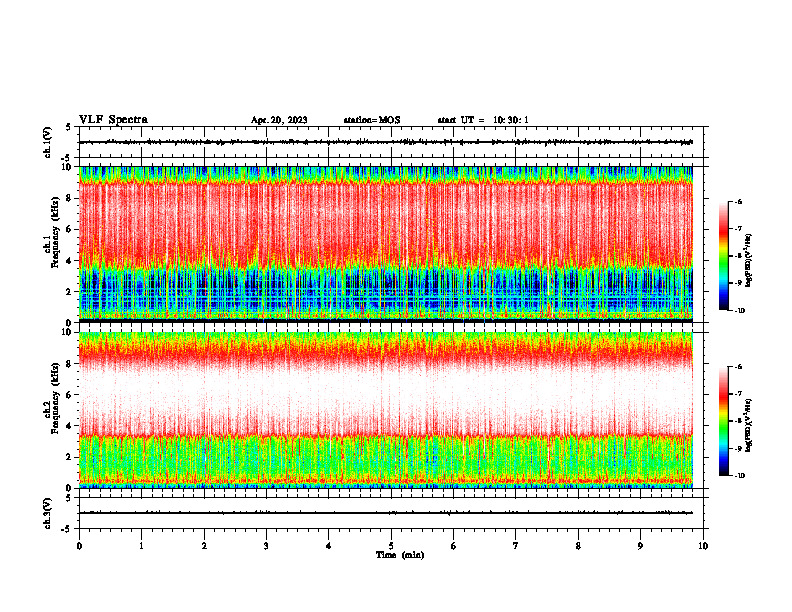
Task: Click the "10" frequency tick of ch.1 spectrogram
Action: click(68, 167)
